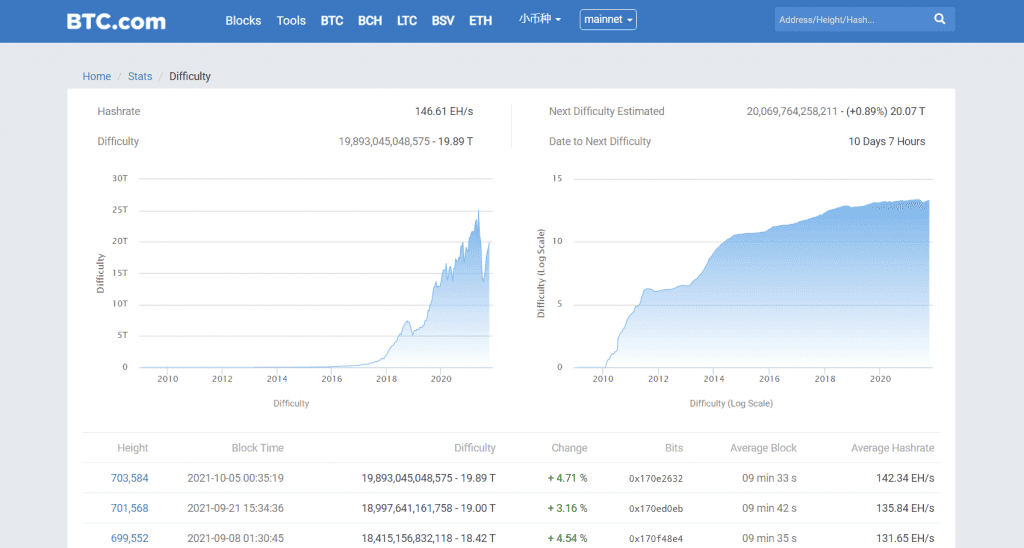Click bits value 0x170e2632
Viewport: 1024px width, 548px height.
656,479
